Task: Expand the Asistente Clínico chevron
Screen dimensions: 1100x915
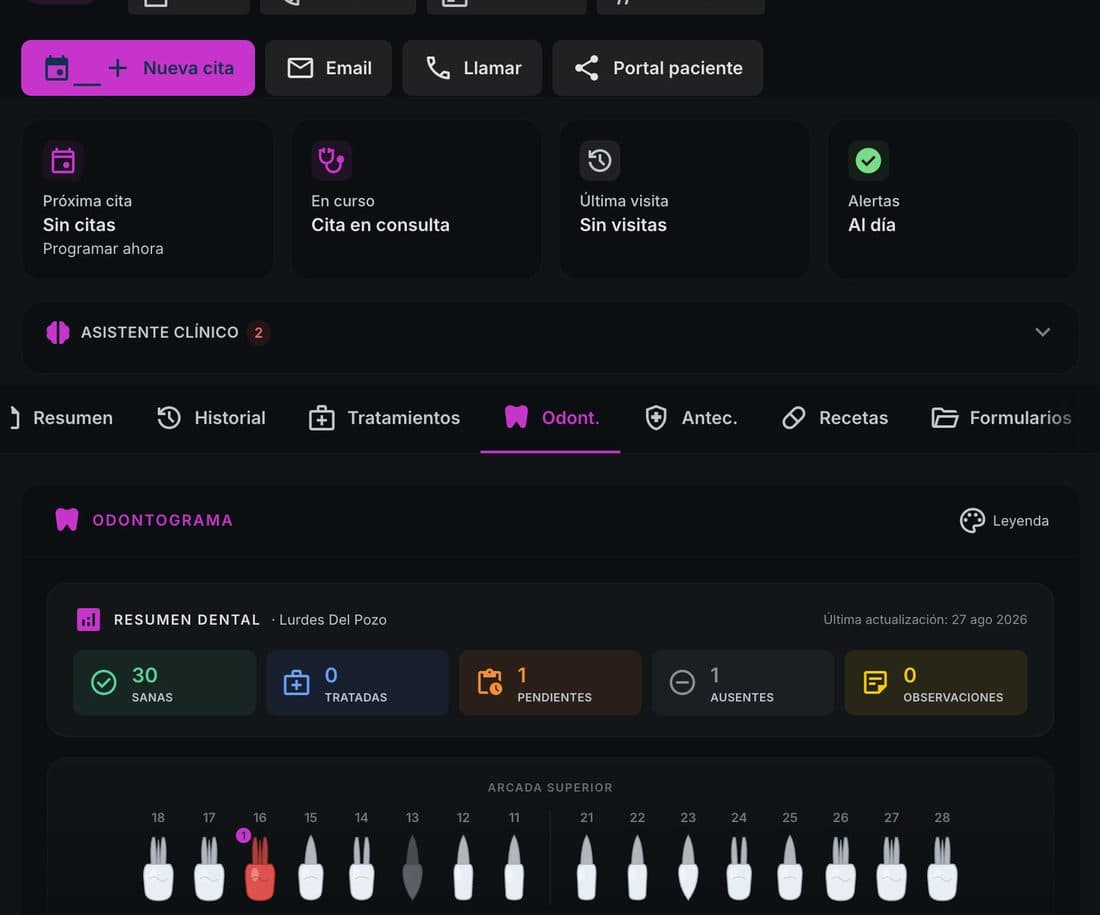Action: pos(1042,332)
